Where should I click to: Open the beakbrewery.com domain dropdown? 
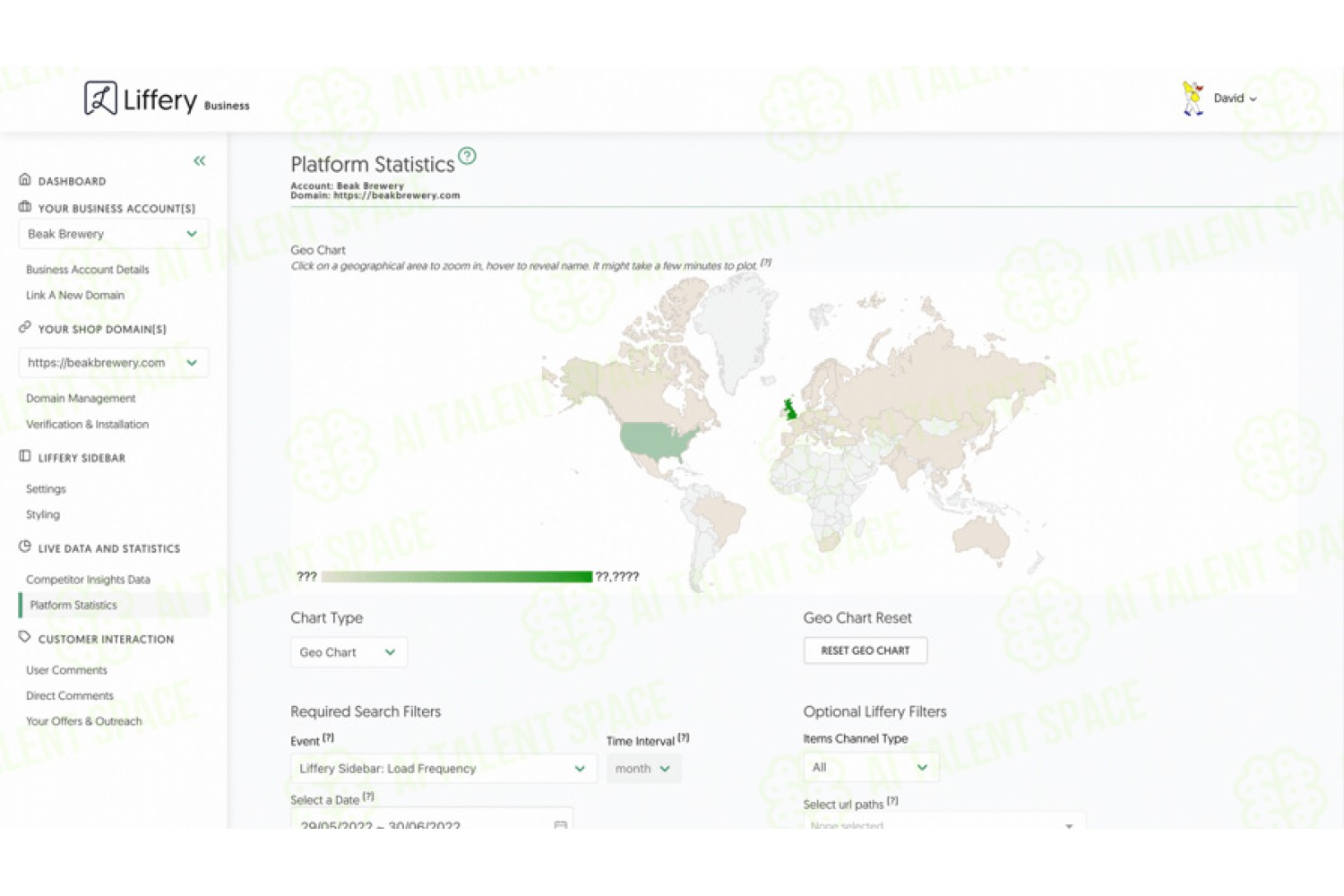tap(114, 363)
